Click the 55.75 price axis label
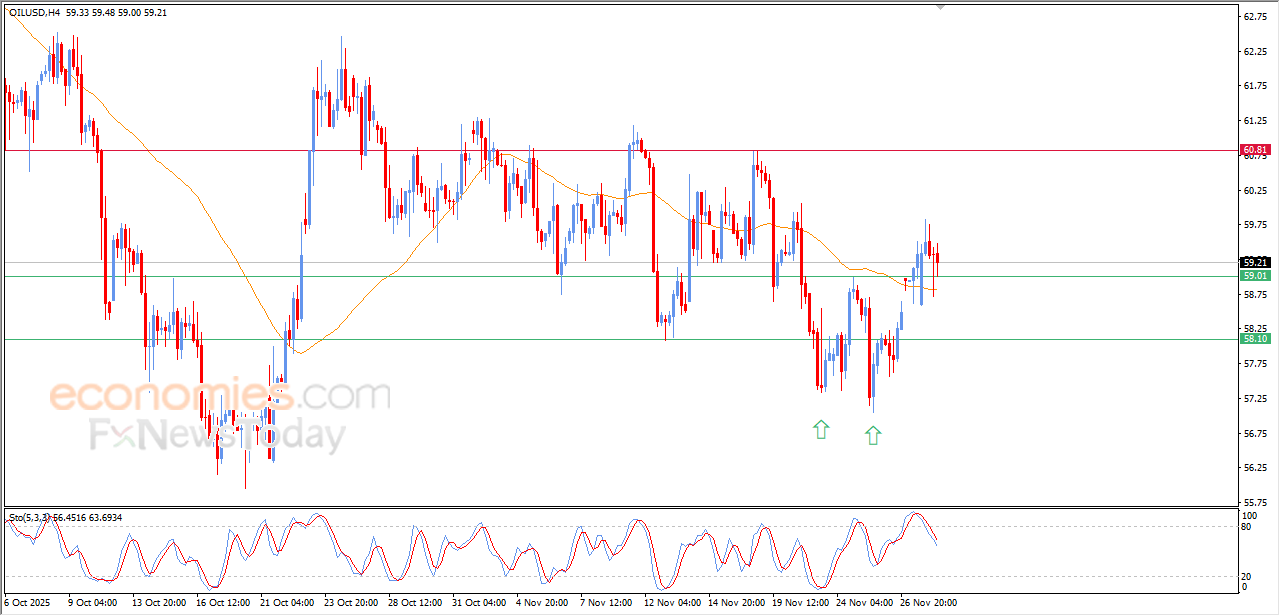1280x616 pixels. coord(1255,503)
